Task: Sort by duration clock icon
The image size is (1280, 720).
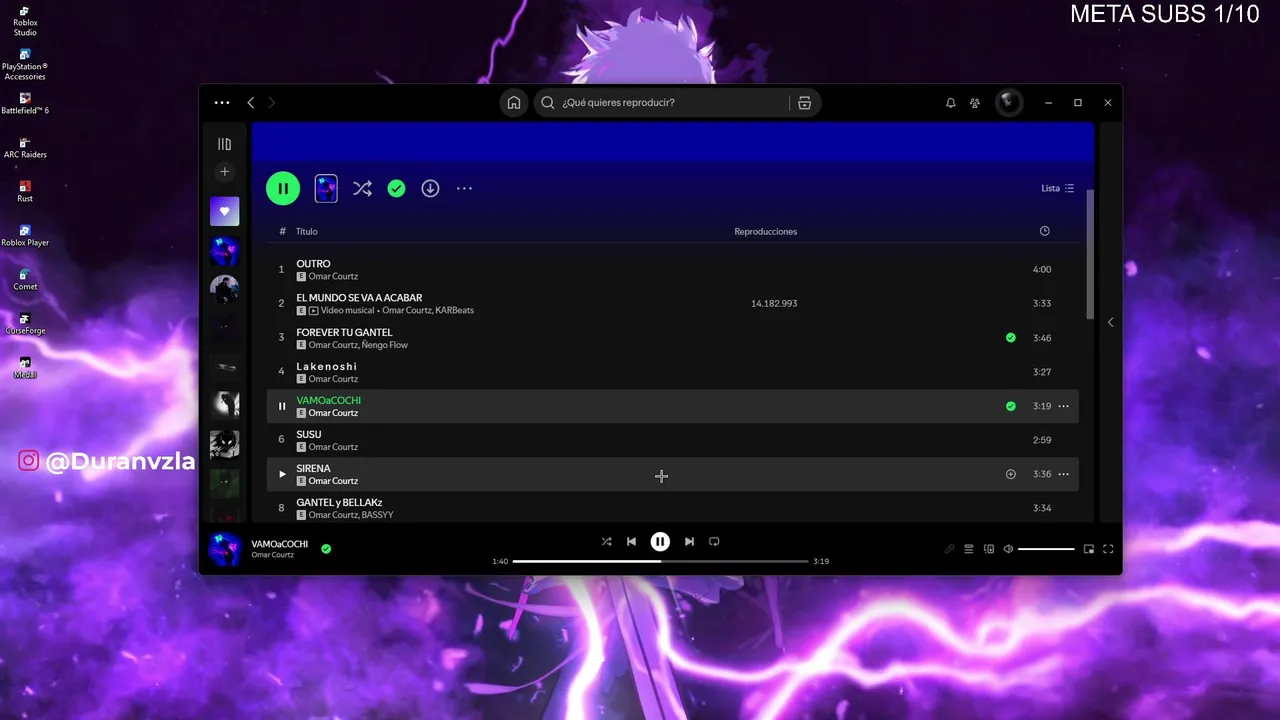Action: [1044, 231]
